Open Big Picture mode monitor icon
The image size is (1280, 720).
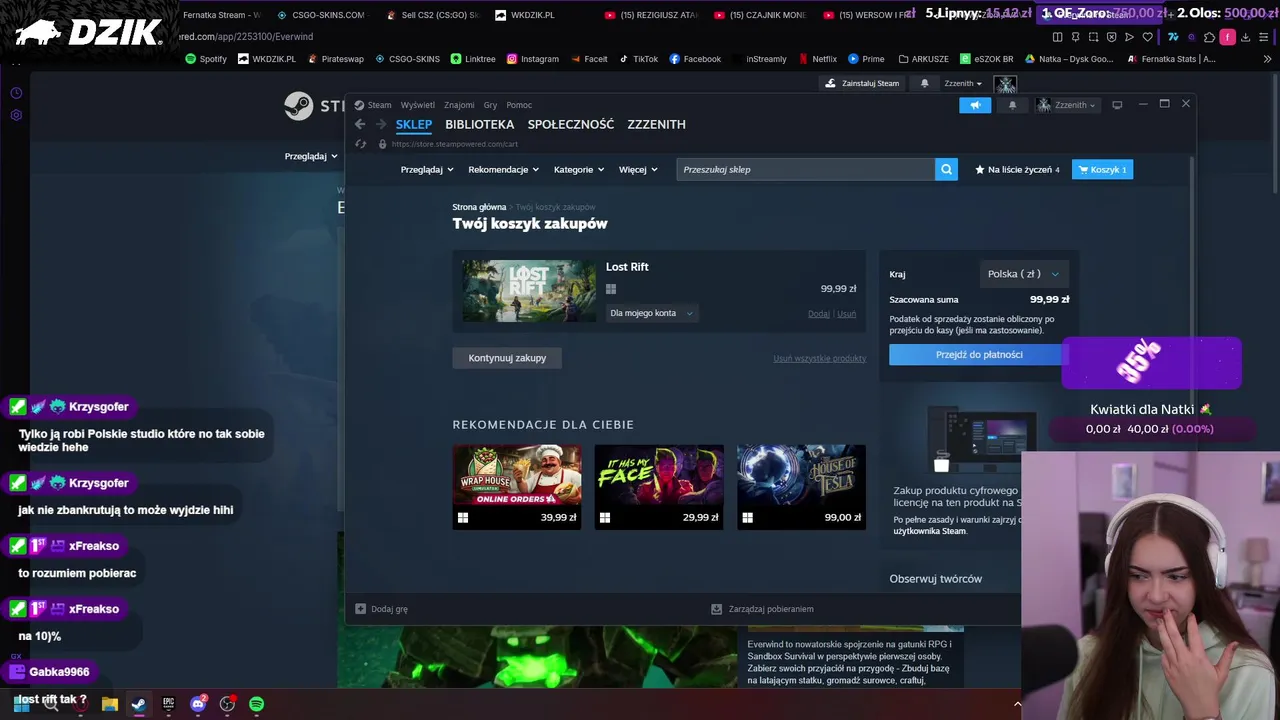pos(1117,104)
